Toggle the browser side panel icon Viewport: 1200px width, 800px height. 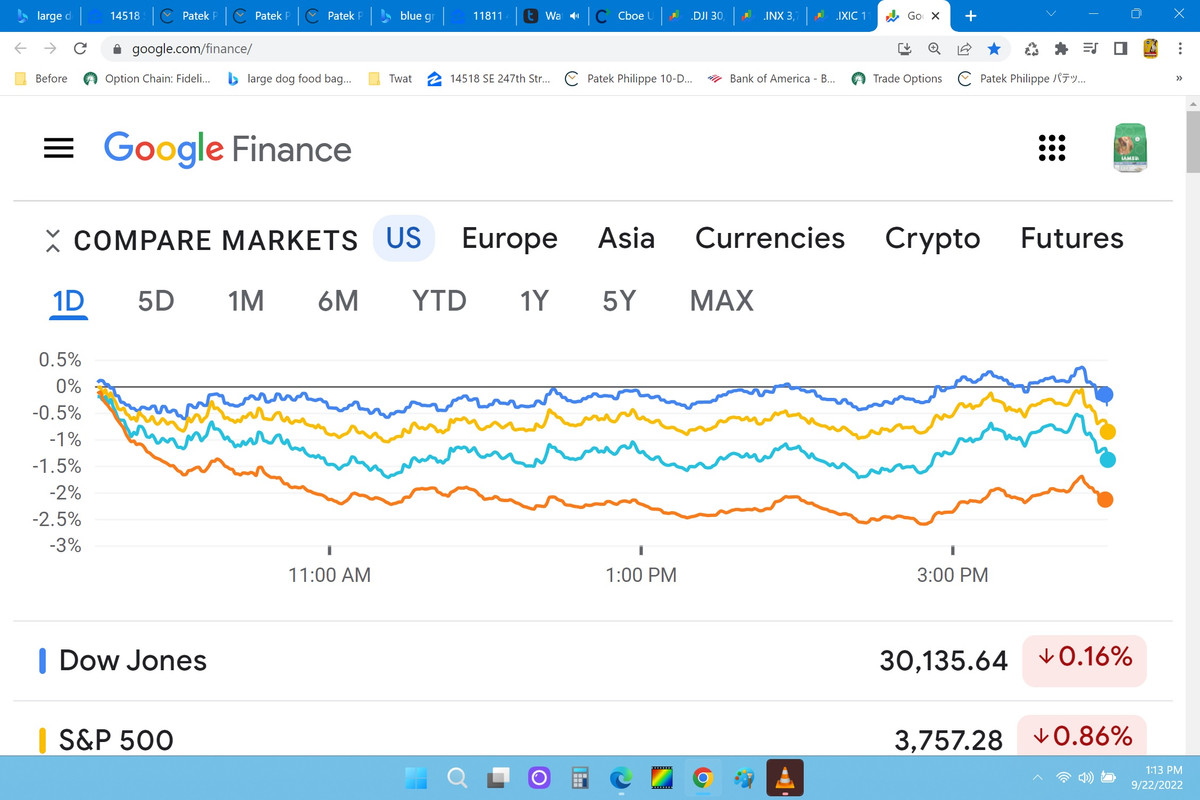click(x=1120, y=48)
